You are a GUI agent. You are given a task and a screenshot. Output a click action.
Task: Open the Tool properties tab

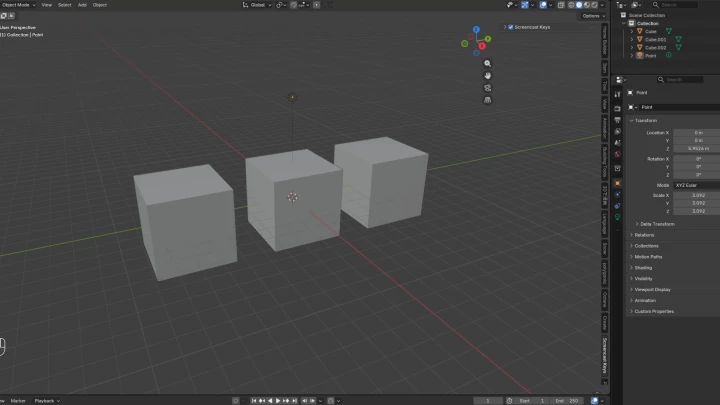[x=617, y=94]
